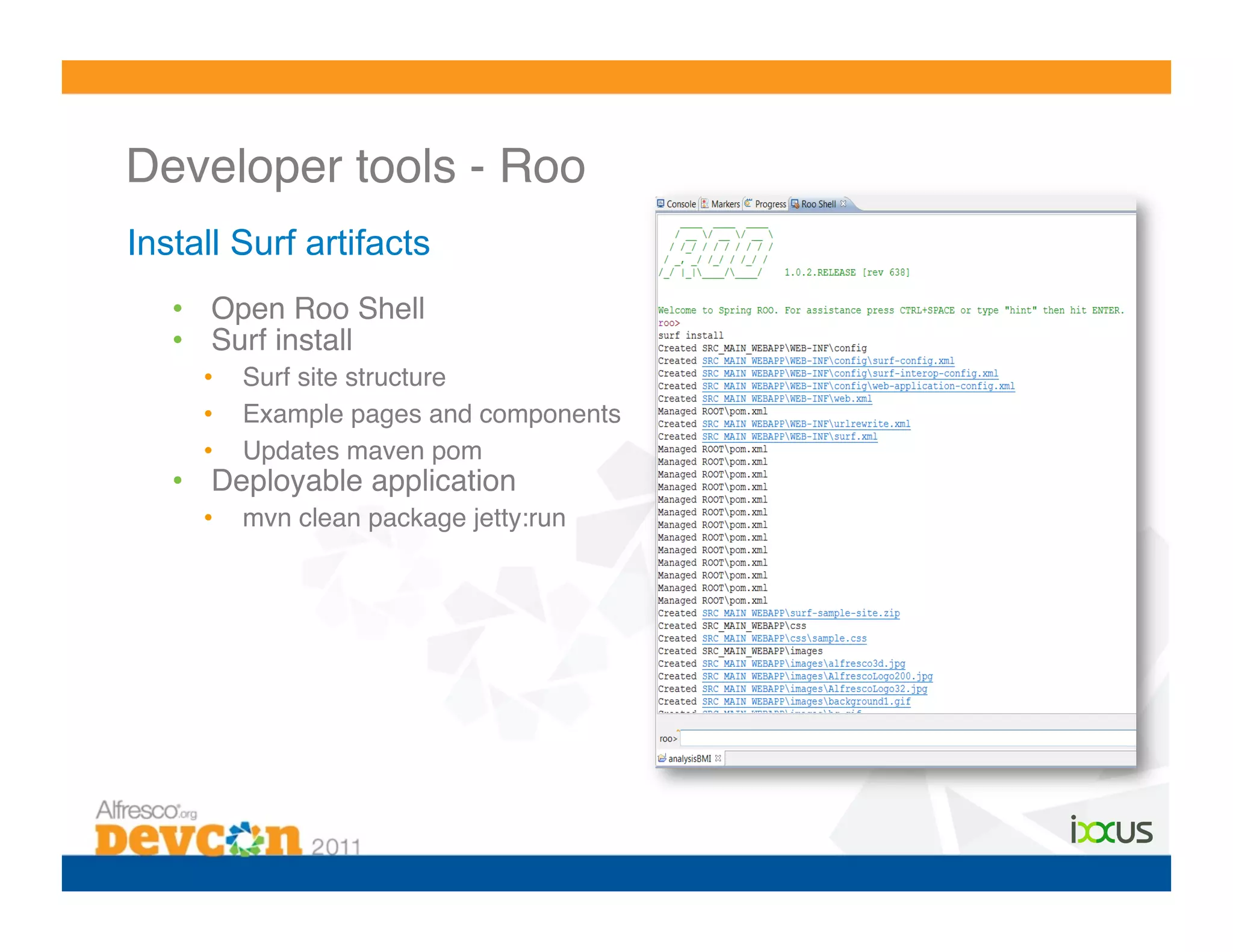Open images\background1.gif link
This screenshot has width=1233, height=952.
(806, 702)
